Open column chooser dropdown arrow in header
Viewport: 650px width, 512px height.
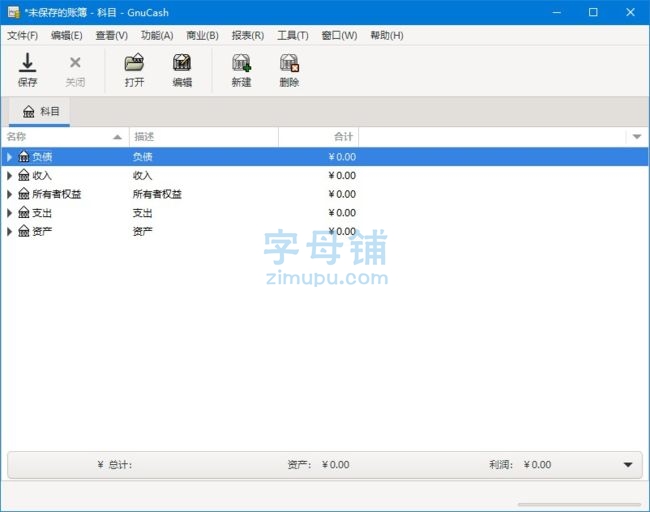pos(637,136)
